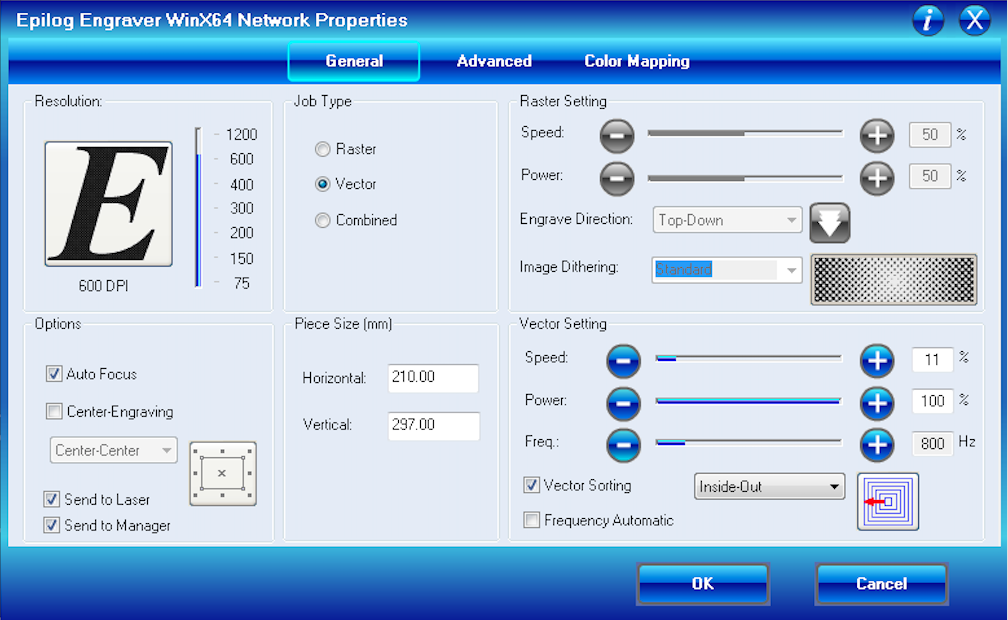Open the Center-Center position dropdown

coord(114,450)
